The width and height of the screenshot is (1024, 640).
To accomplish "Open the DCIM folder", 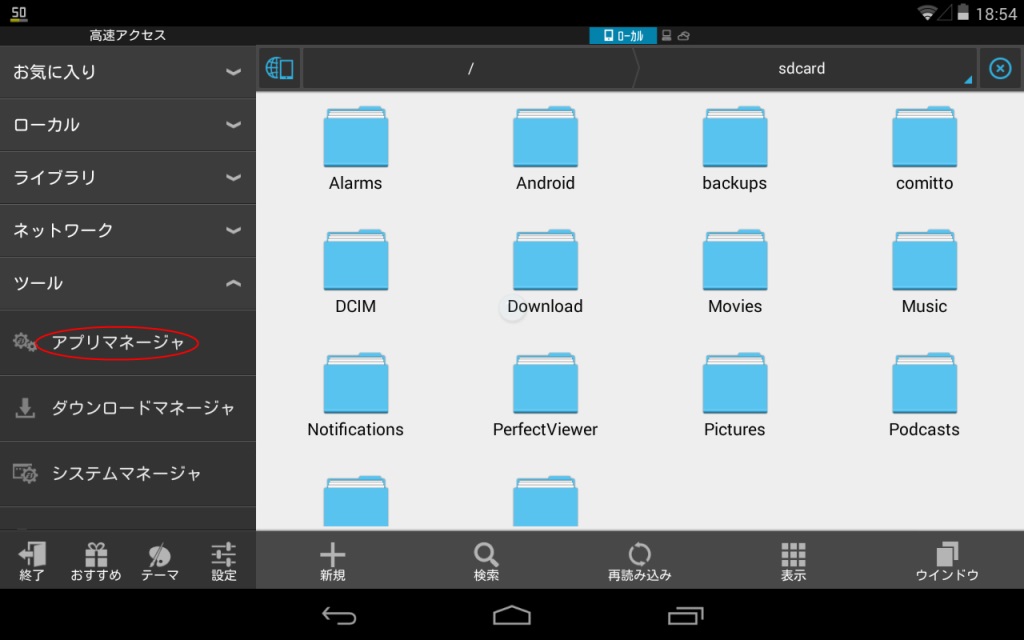I will [x=355, y=272].
